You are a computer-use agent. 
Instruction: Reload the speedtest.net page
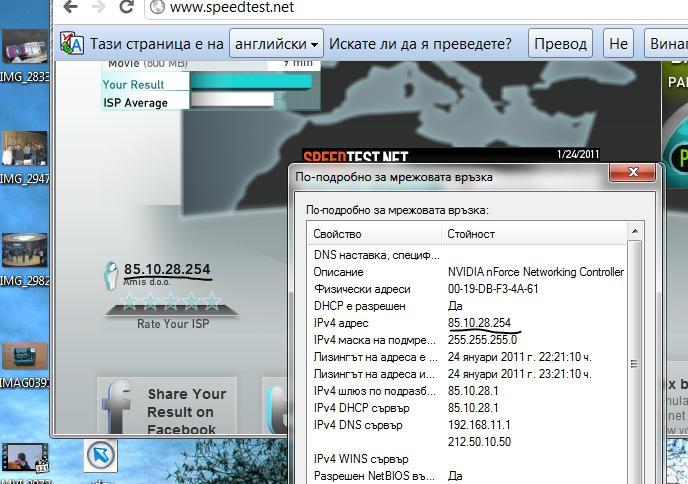point(127,7)
